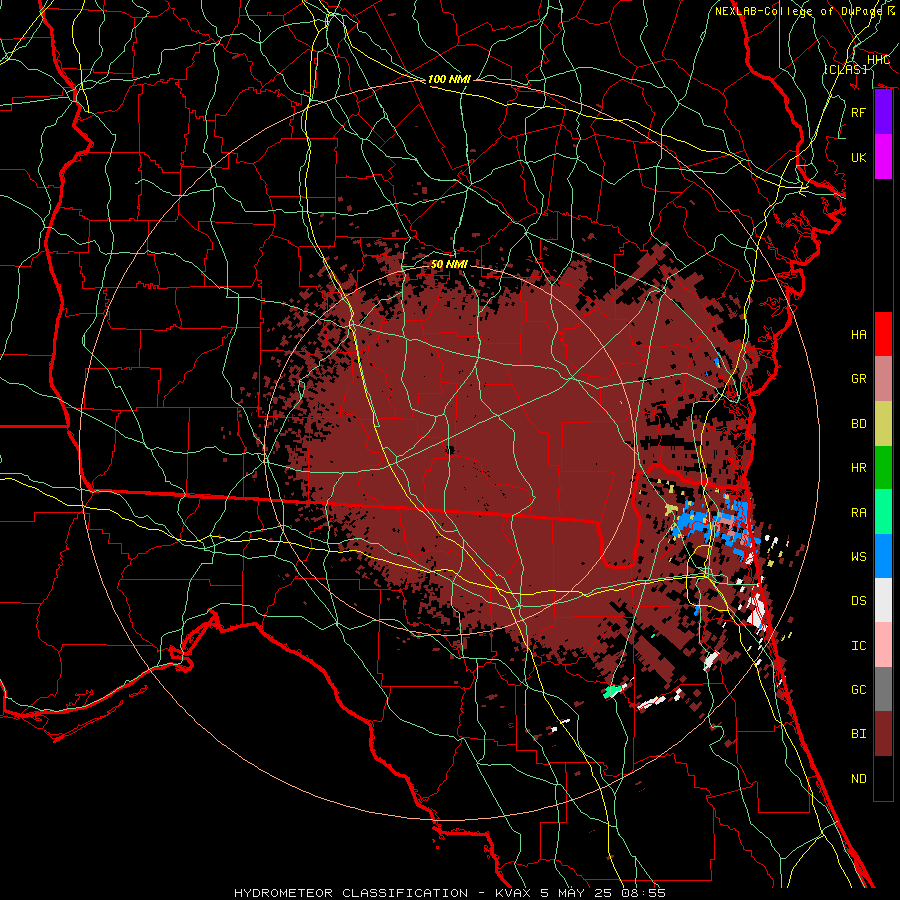Click the black radar site dot at center
Screen dimensions: 900x900
click(450, 450)
